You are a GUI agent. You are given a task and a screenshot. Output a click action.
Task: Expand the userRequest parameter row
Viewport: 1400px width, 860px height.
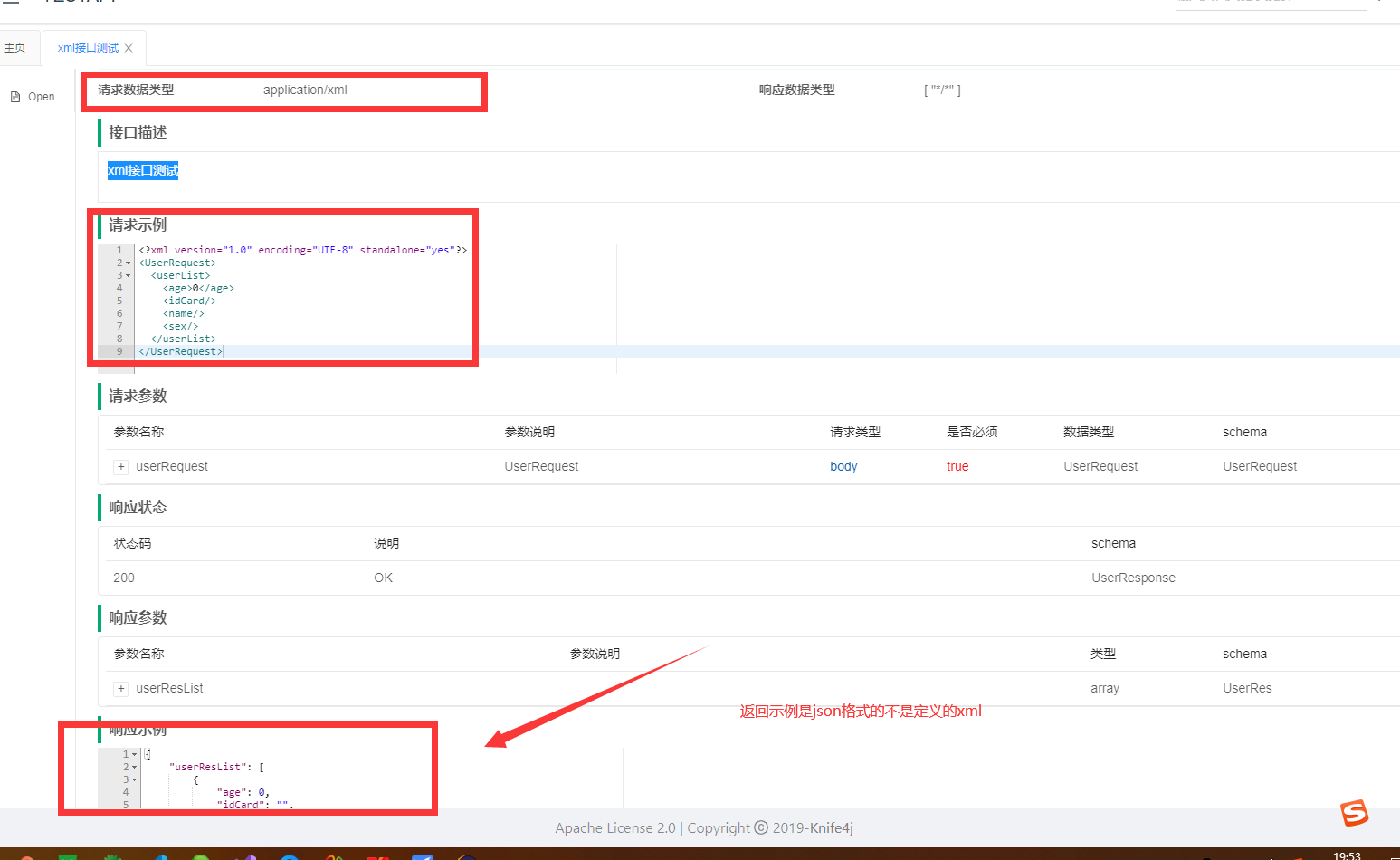(120, 466)
